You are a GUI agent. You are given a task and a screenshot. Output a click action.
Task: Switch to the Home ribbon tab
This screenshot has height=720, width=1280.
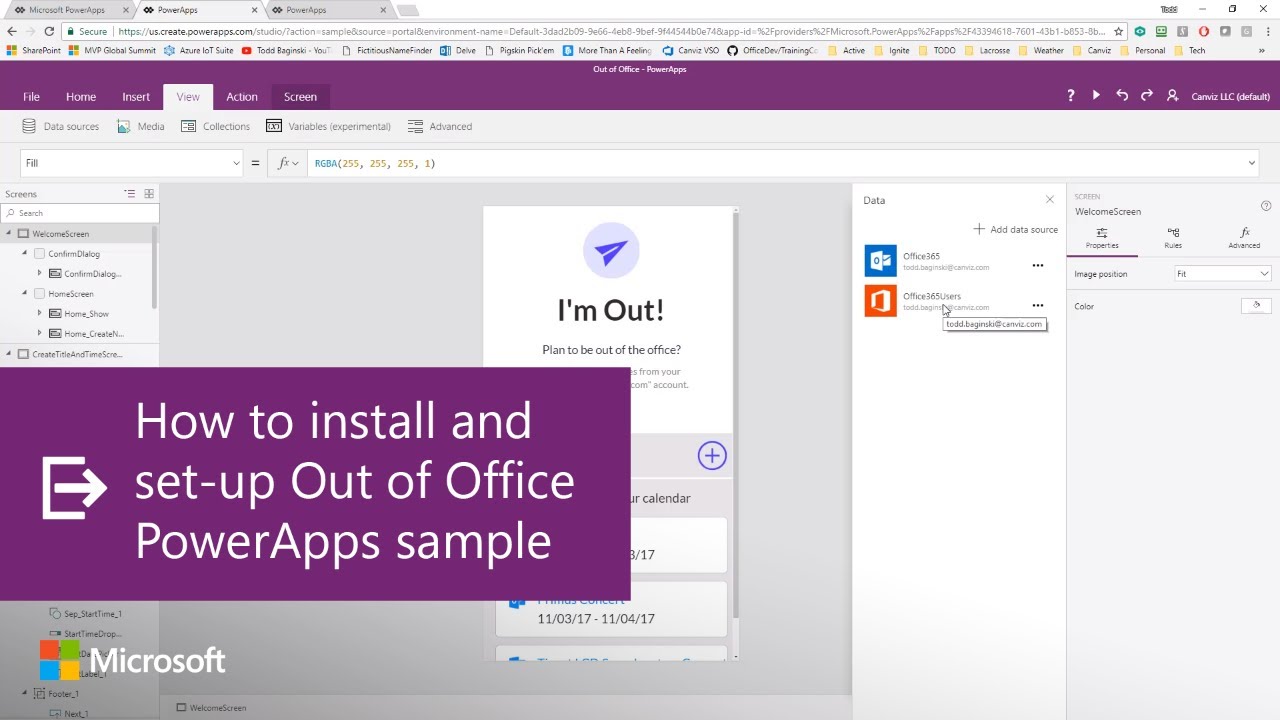point(81,97)
